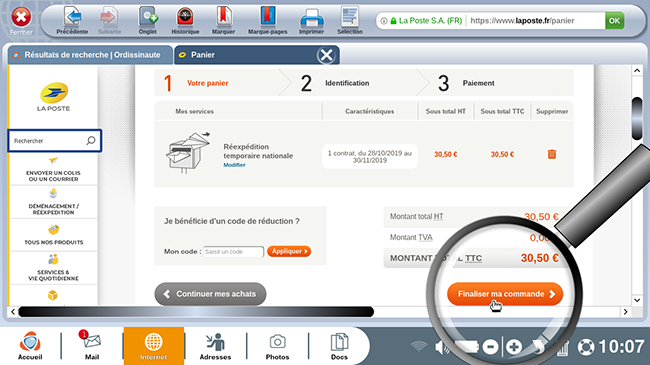
Task: Click step 3 Paiement
Action: (x=466, y=83)
